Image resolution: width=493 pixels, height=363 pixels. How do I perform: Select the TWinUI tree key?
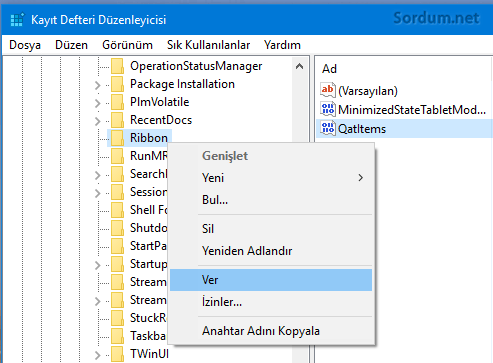(x=149, y=354)
